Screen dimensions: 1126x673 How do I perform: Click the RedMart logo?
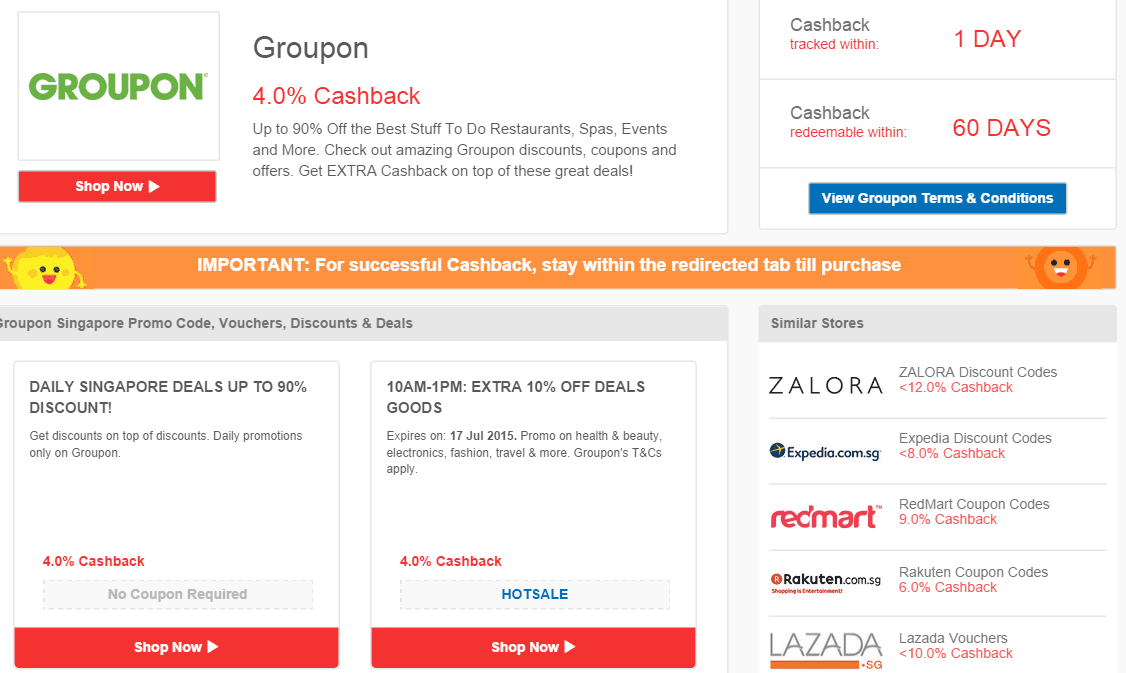(x=825, y=516)
